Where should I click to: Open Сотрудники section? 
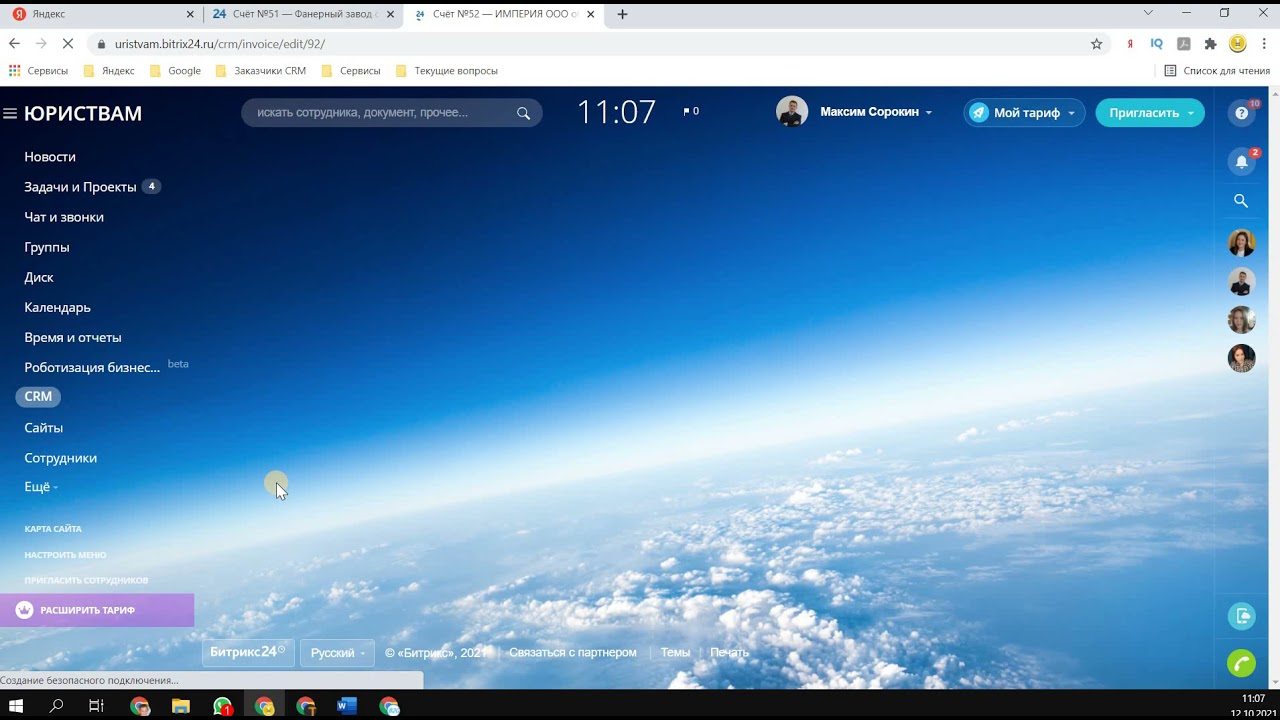click(x=60, y=458)
